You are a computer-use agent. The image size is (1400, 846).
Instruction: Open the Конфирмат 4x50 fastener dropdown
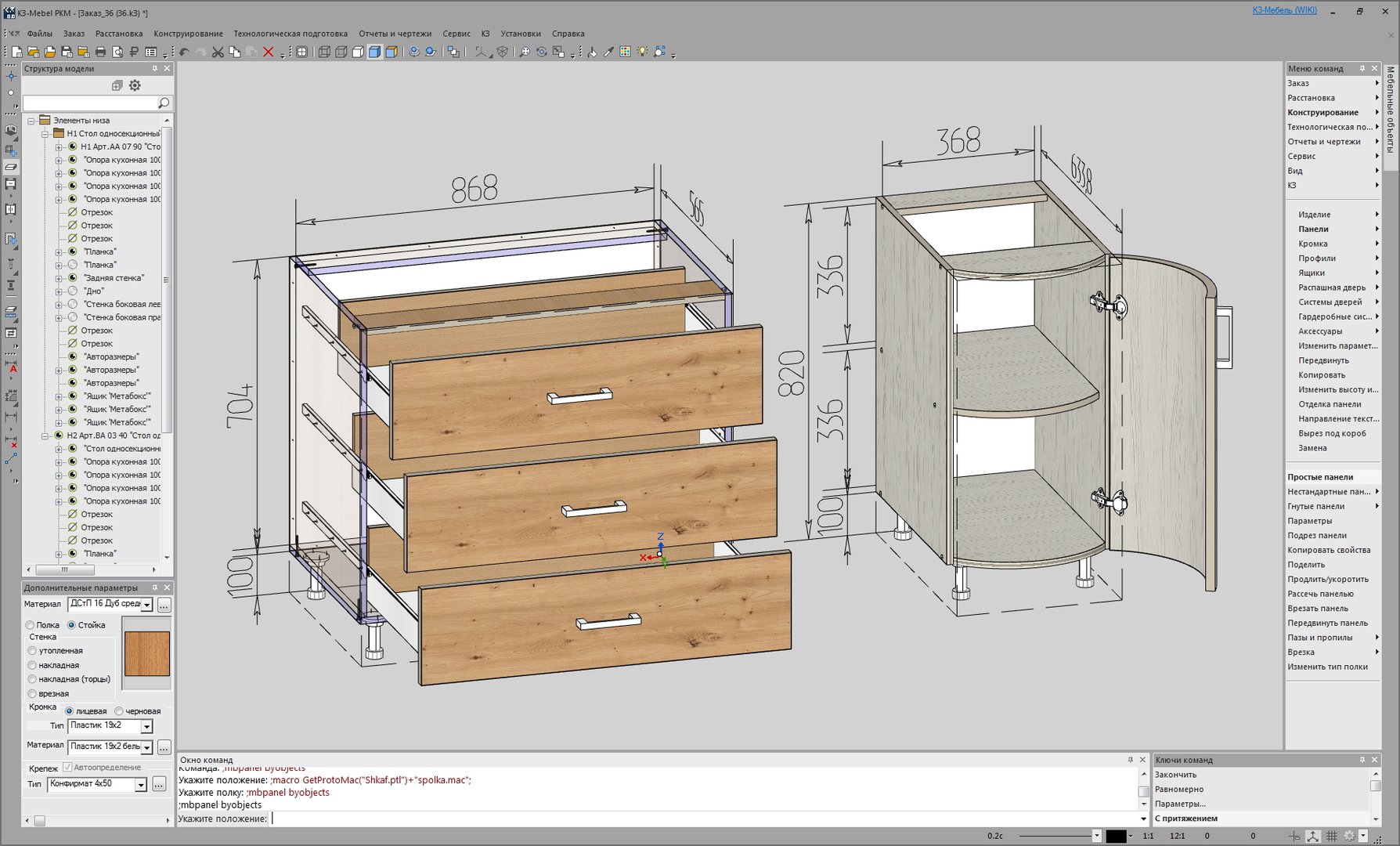141,784
